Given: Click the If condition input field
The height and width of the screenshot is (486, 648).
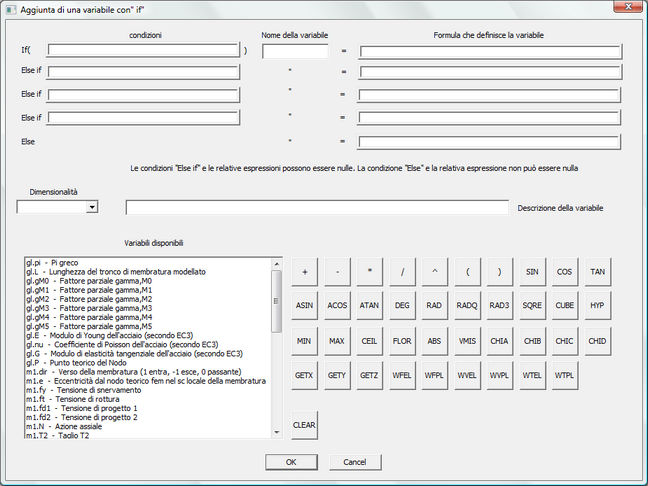Looking at the screenshot, I should coord(143,51).
